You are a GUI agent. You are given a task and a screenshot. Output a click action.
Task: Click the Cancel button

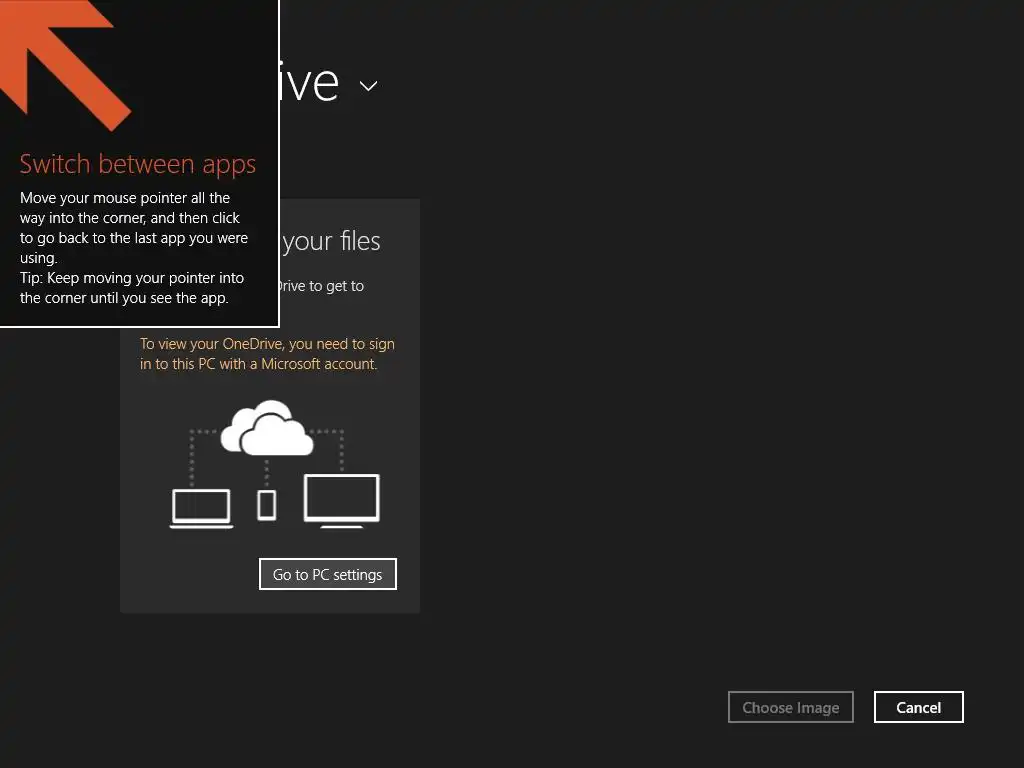(918, 707)
